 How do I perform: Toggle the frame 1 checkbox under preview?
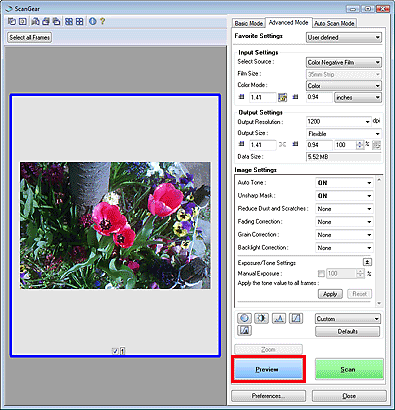point(115,351)
